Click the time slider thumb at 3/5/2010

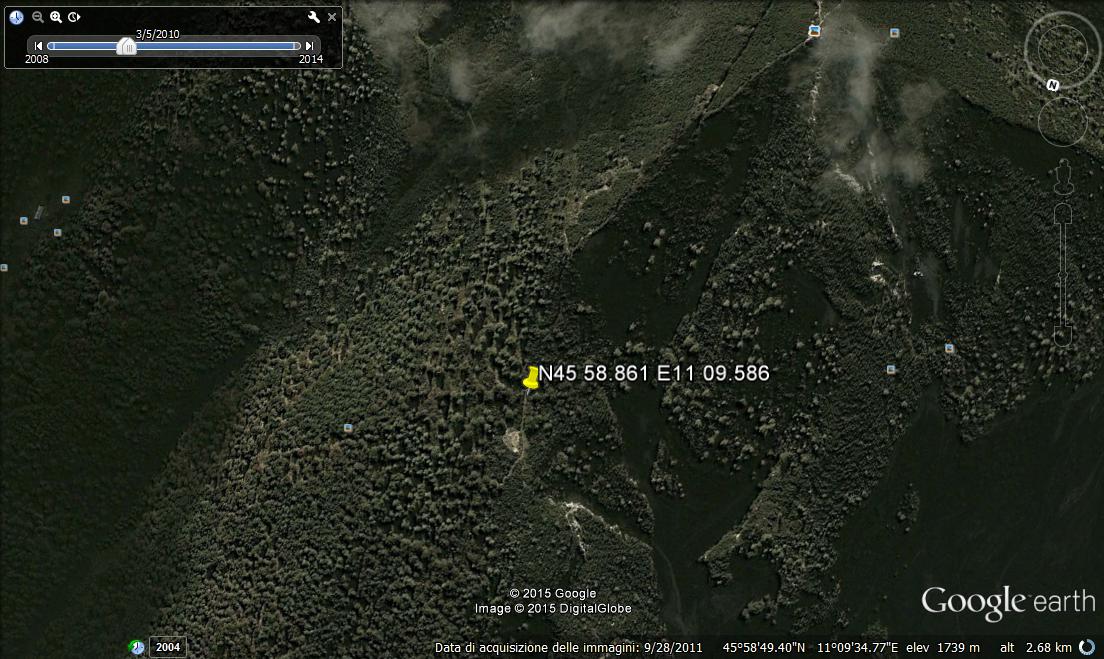click(x=127, y=46)
